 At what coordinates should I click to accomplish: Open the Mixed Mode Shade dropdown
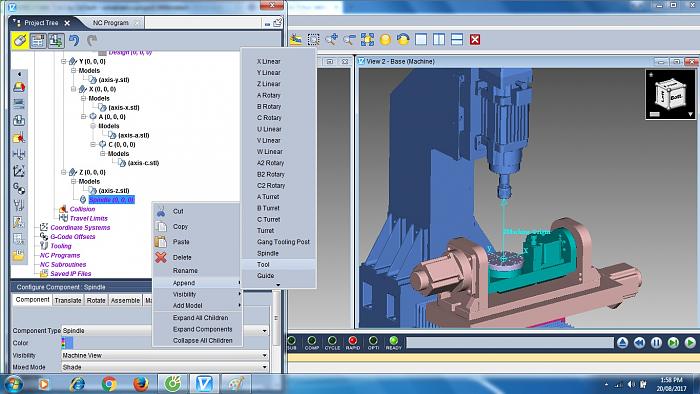click(264, 367)
